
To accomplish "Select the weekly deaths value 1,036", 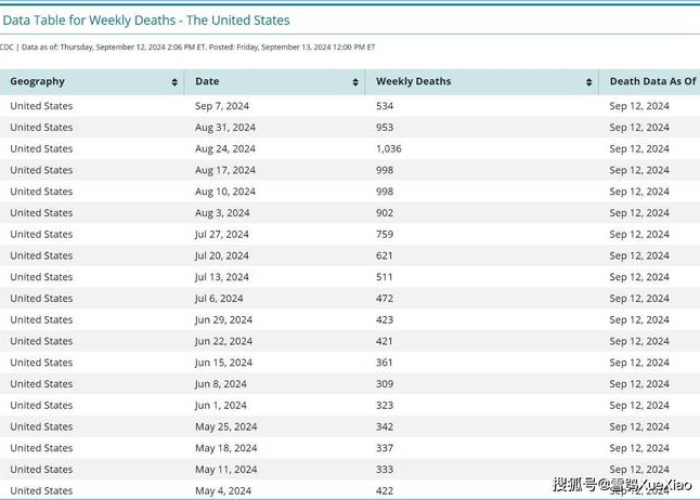I will point(388,149).
